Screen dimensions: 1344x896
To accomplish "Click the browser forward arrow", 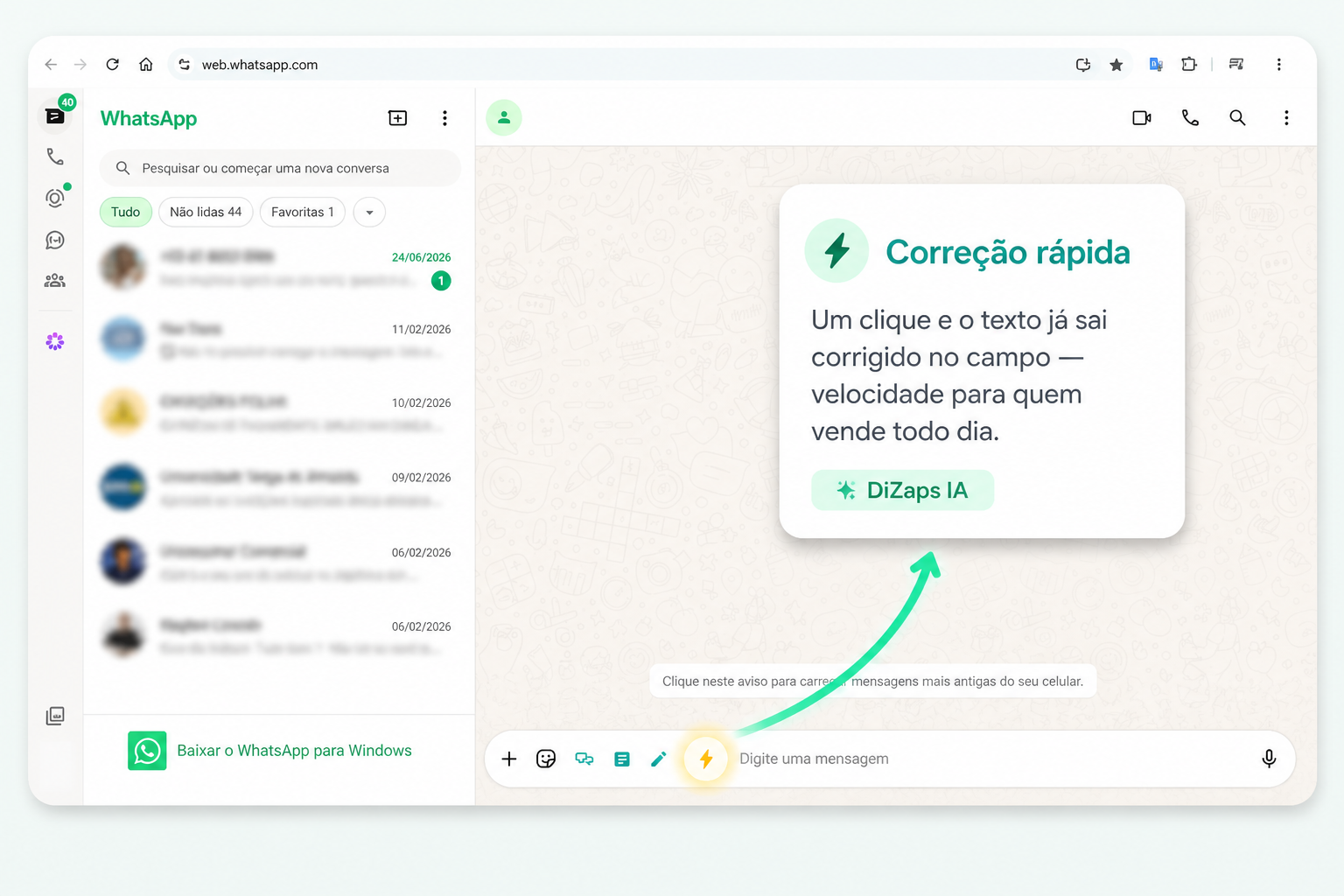I will pos(80,64).
